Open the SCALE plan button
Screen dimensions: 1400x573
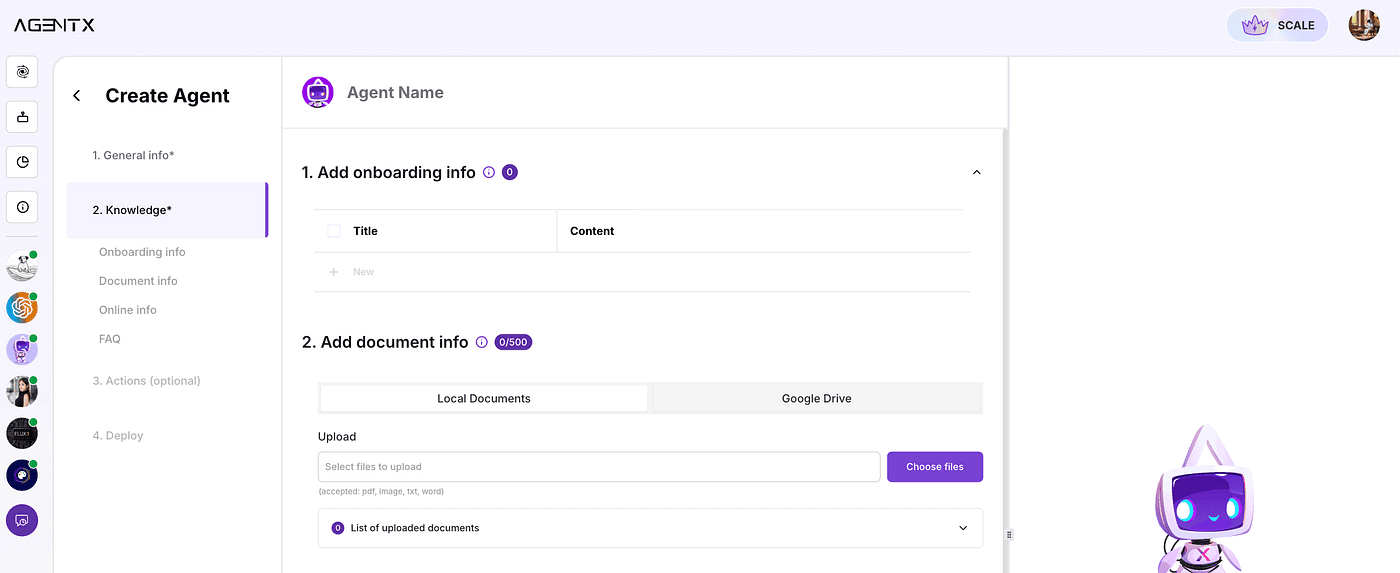pyautogui.click(x=1277, y=25)
